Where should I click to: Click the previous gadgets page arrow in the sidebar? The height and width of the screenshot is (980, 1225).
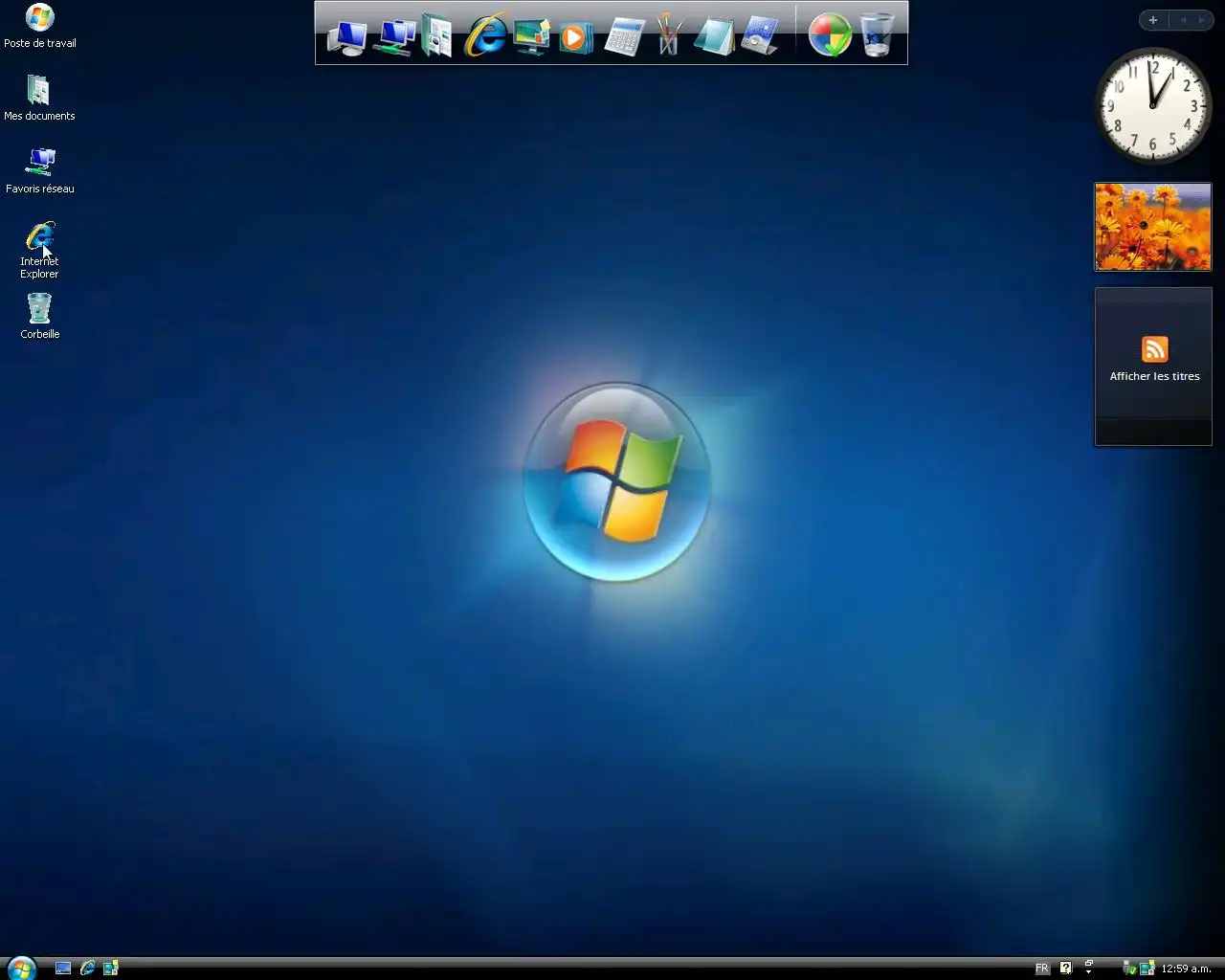(x=1183, y=20)
